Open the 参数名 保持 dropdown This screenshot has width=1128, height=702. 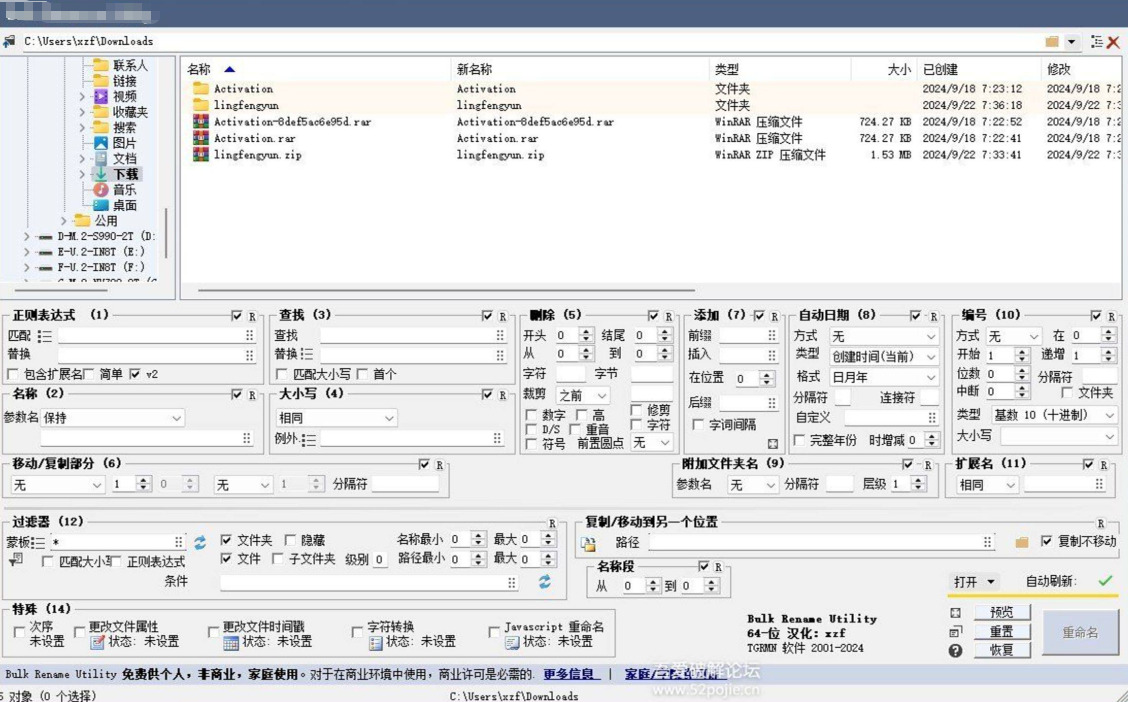coord(112,418)
